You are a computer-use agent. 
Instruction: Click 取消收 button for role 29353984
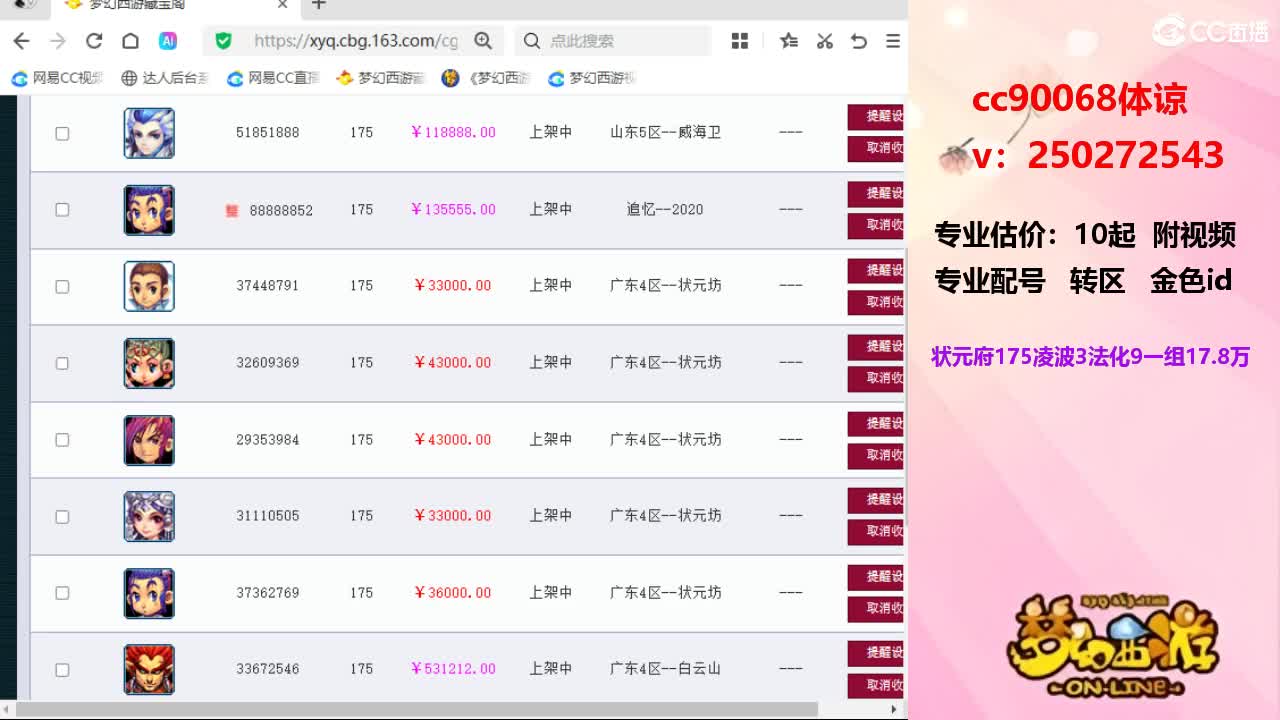(876, 455)
